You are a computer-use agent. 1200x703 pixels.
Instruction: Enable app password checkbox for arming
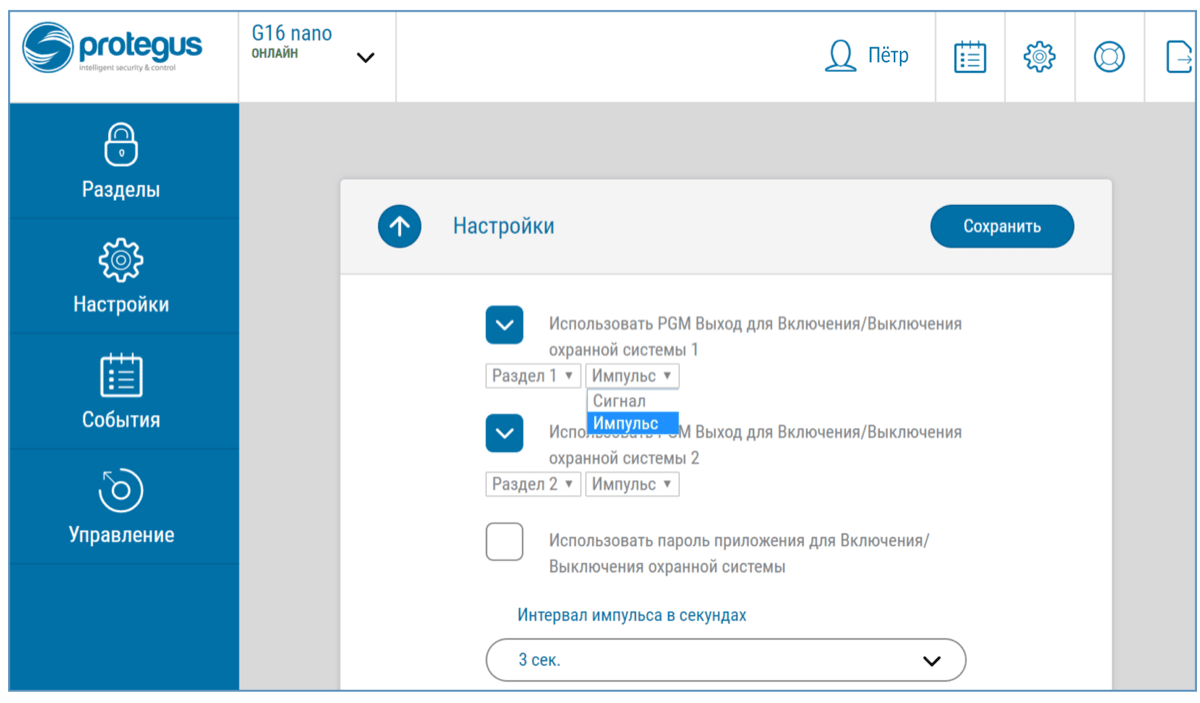504,541
